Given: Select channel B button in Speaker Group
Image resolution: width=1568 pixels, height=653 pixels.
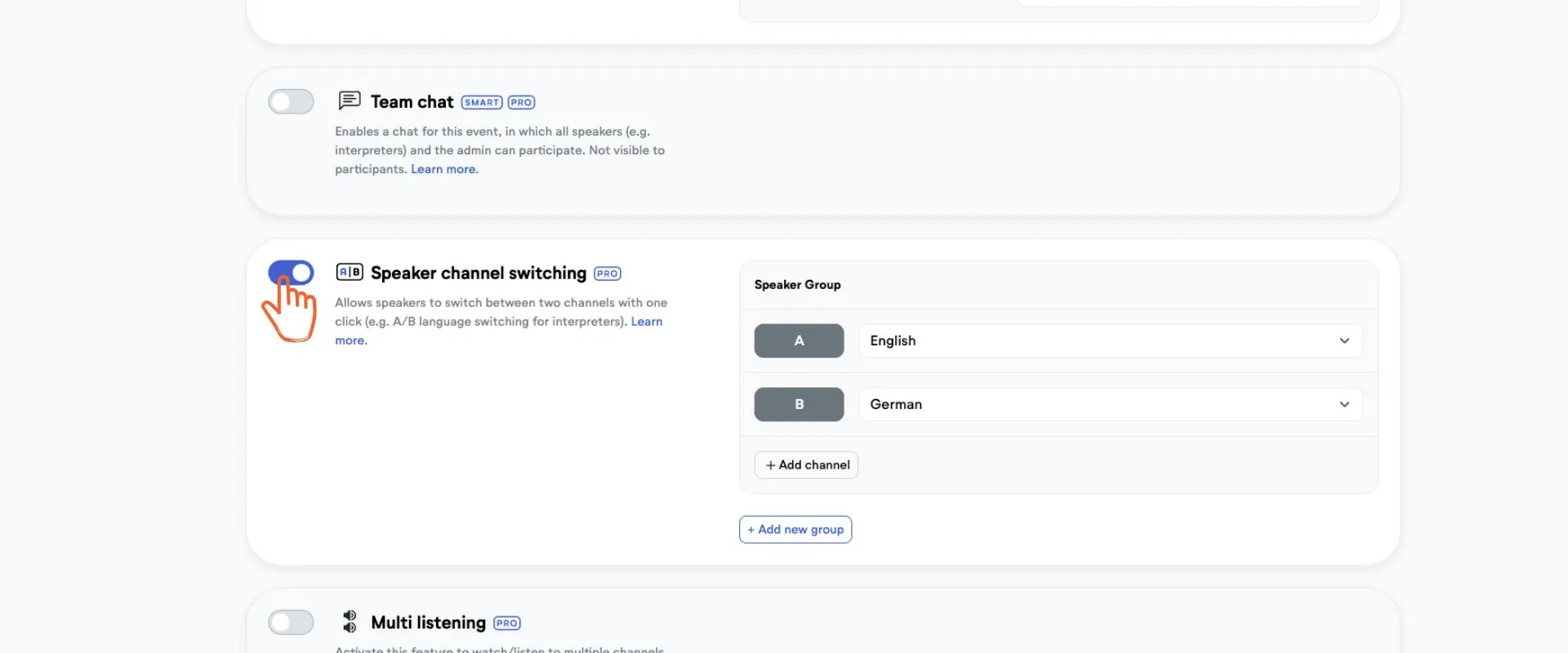Looking at the screenshot, I should click(799, 404).
